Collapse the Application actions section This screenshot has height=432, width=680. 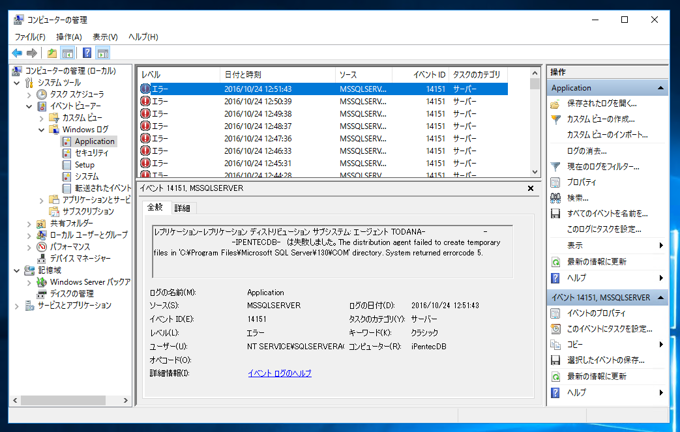660,88
